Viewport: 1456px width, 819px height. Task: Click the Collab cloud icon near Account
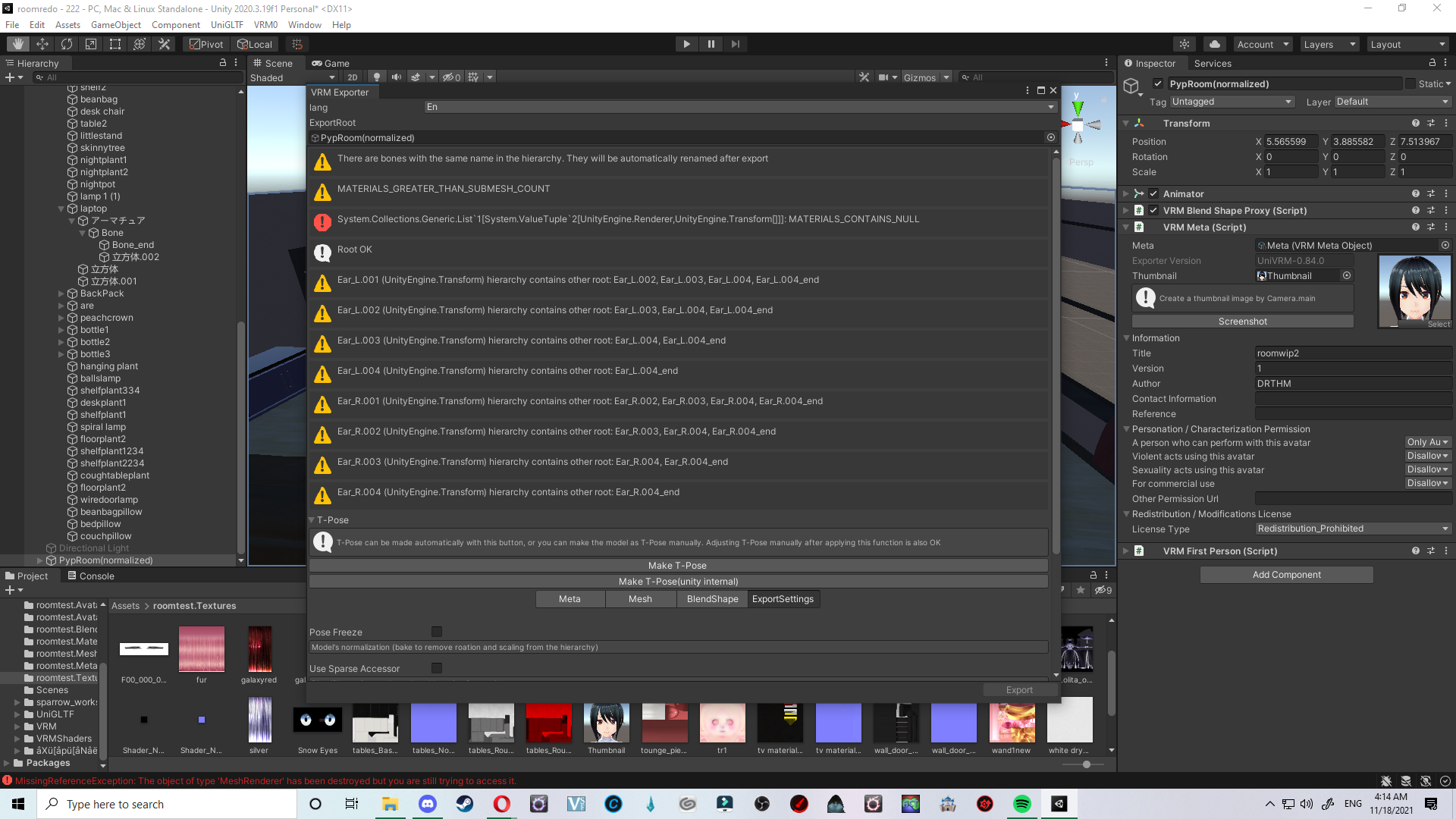pyautogui.click(x=1213, y=43)
